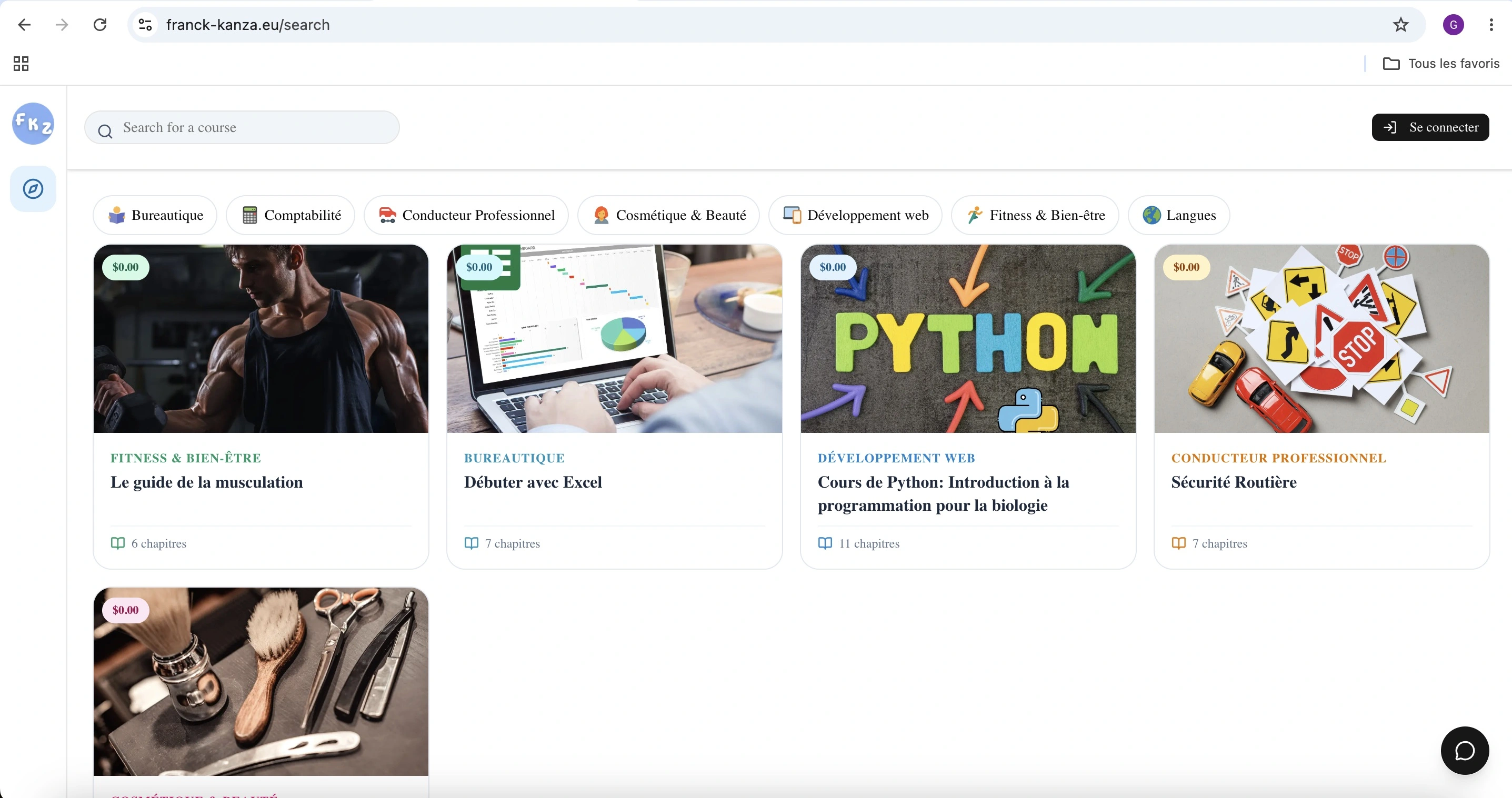Open the Excel laptop course thumbnail
Image resolution: width=1512 pixels, height=798 pixels.
click(x=615, y=339)
